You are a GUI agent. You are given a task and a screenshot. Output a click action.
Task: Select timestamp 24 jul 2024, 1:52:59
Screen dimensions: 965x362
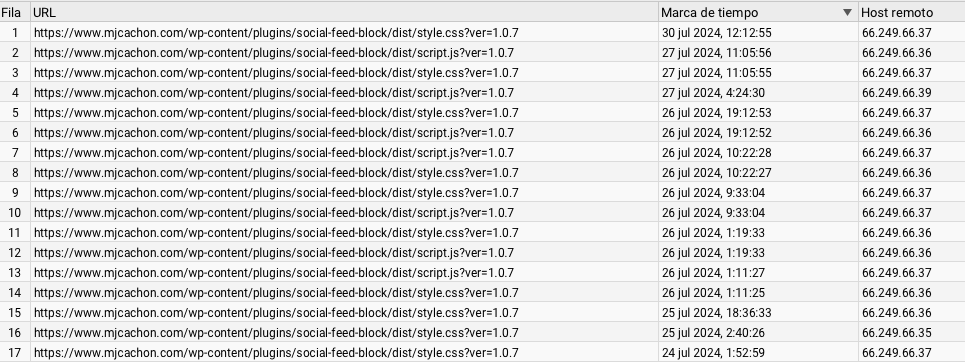point(713,353)
